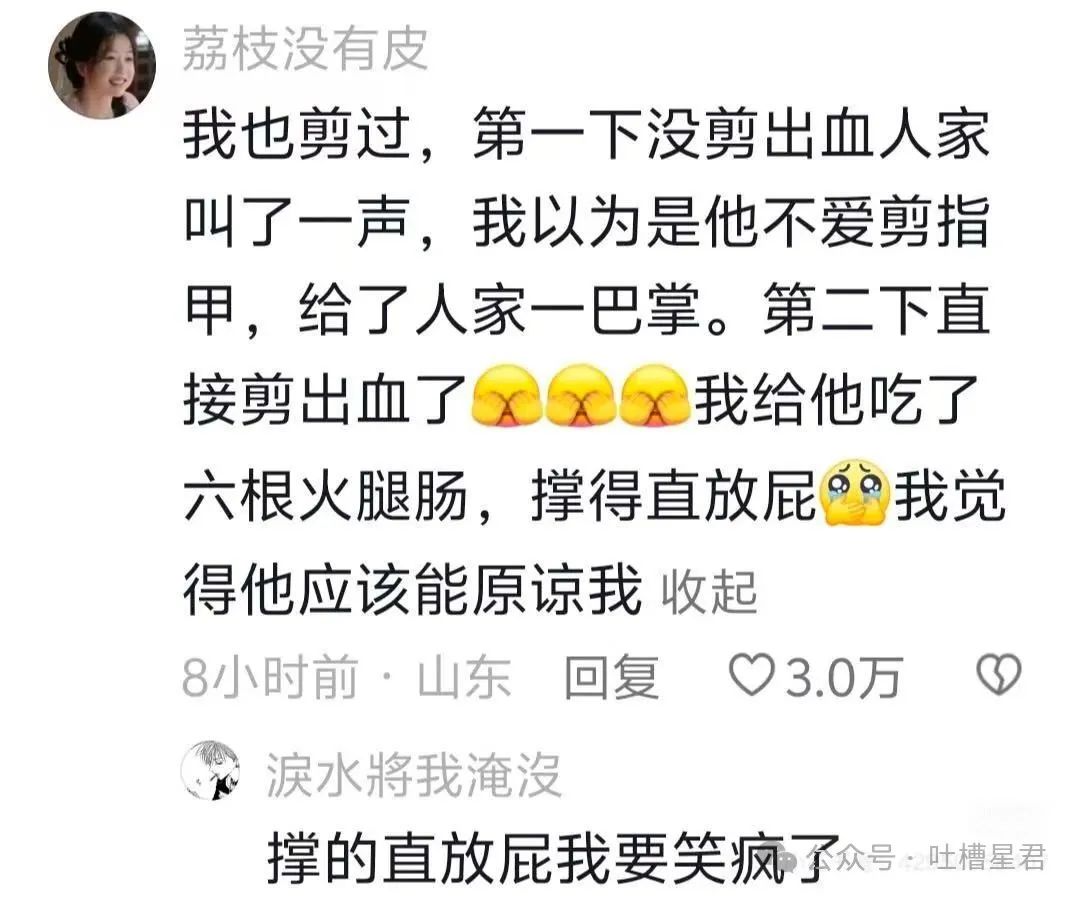Click the crying emoji after 撑得直放屁
Viewport: 1080px width, 900px height.
(x=855, y=493)
